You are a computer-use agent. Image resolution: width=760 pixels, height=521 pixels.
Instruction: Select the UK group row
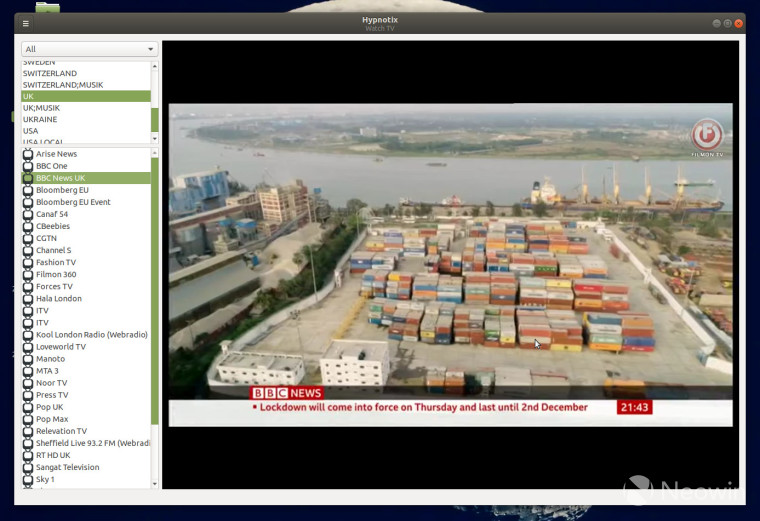point(86,96)
